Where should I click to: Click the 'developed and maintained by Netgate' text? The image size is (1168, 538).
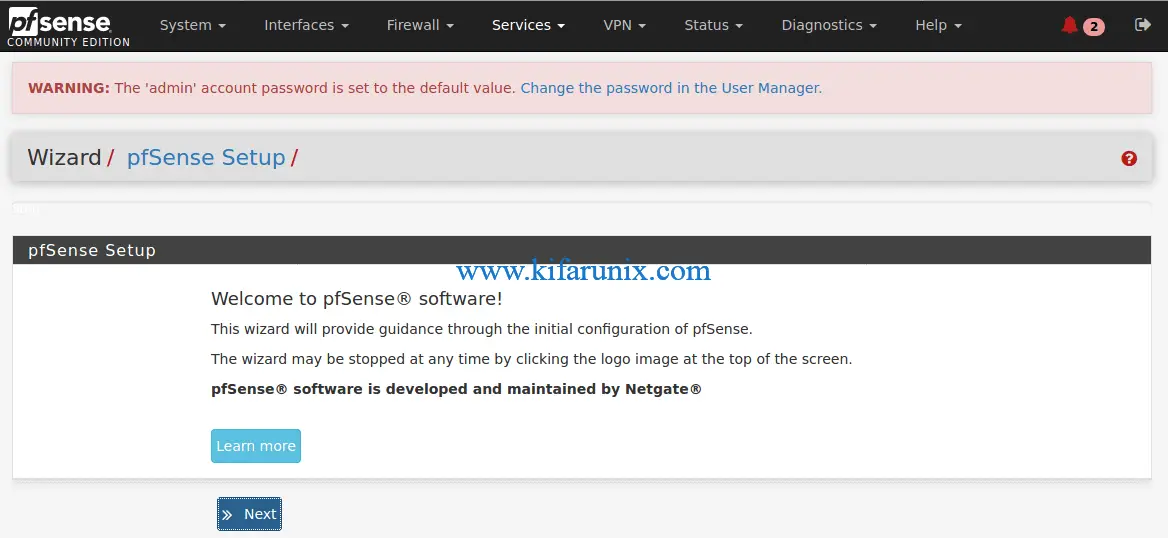click(544, 389)
